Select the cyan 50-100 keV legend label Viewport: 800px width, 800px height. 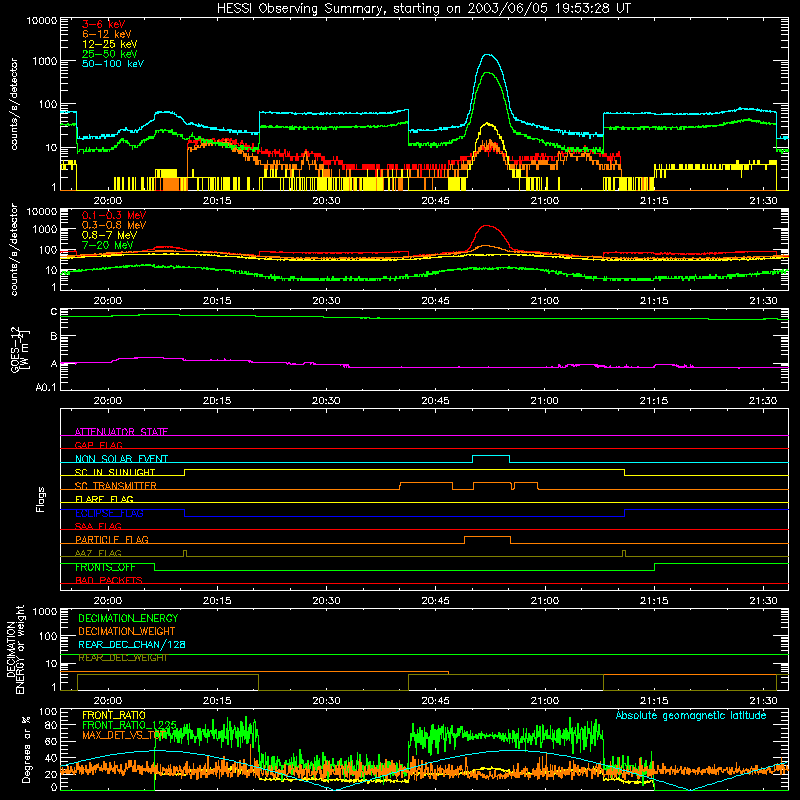click(112, 63)
